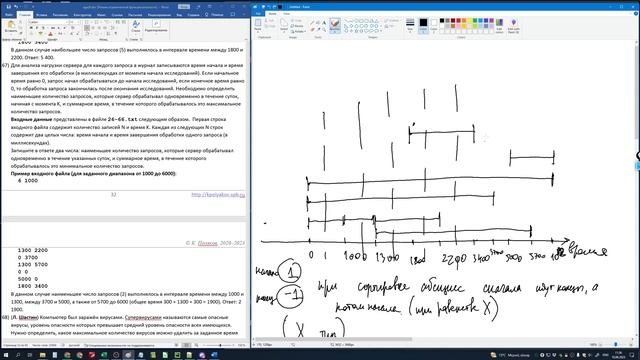640x360 pixels.
Task: Toggle paragraph marks display in Word
Action: [116, 33]
